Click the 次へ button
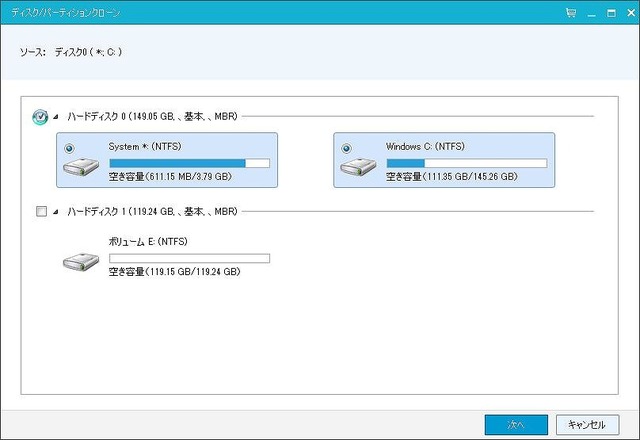Image resolution: width=640 pixels, height=440 pixels. click(x=516, y=425)
